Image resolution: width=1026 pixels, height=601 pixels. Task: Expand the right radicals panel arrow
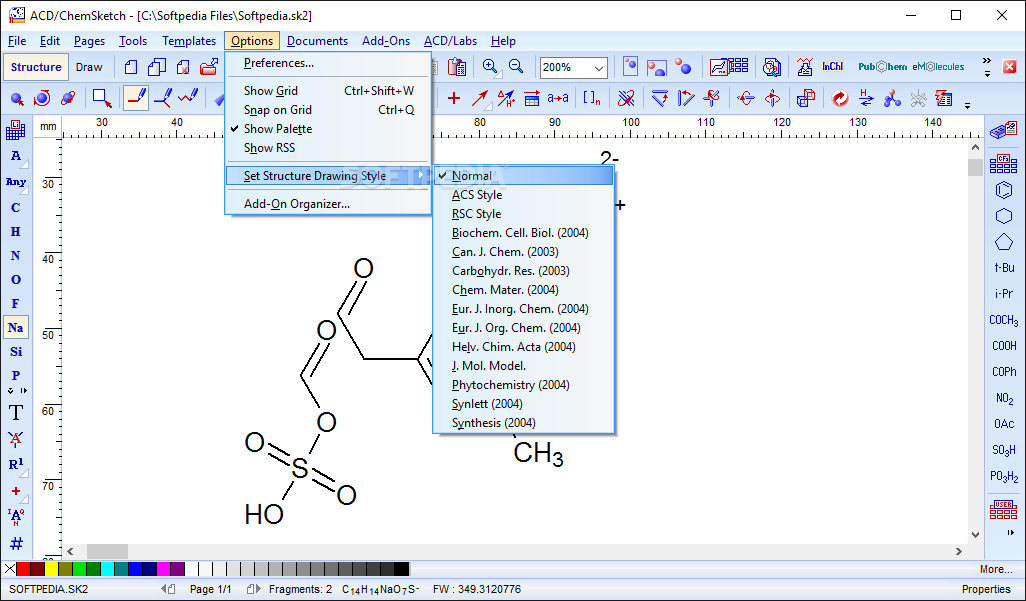1011,533
